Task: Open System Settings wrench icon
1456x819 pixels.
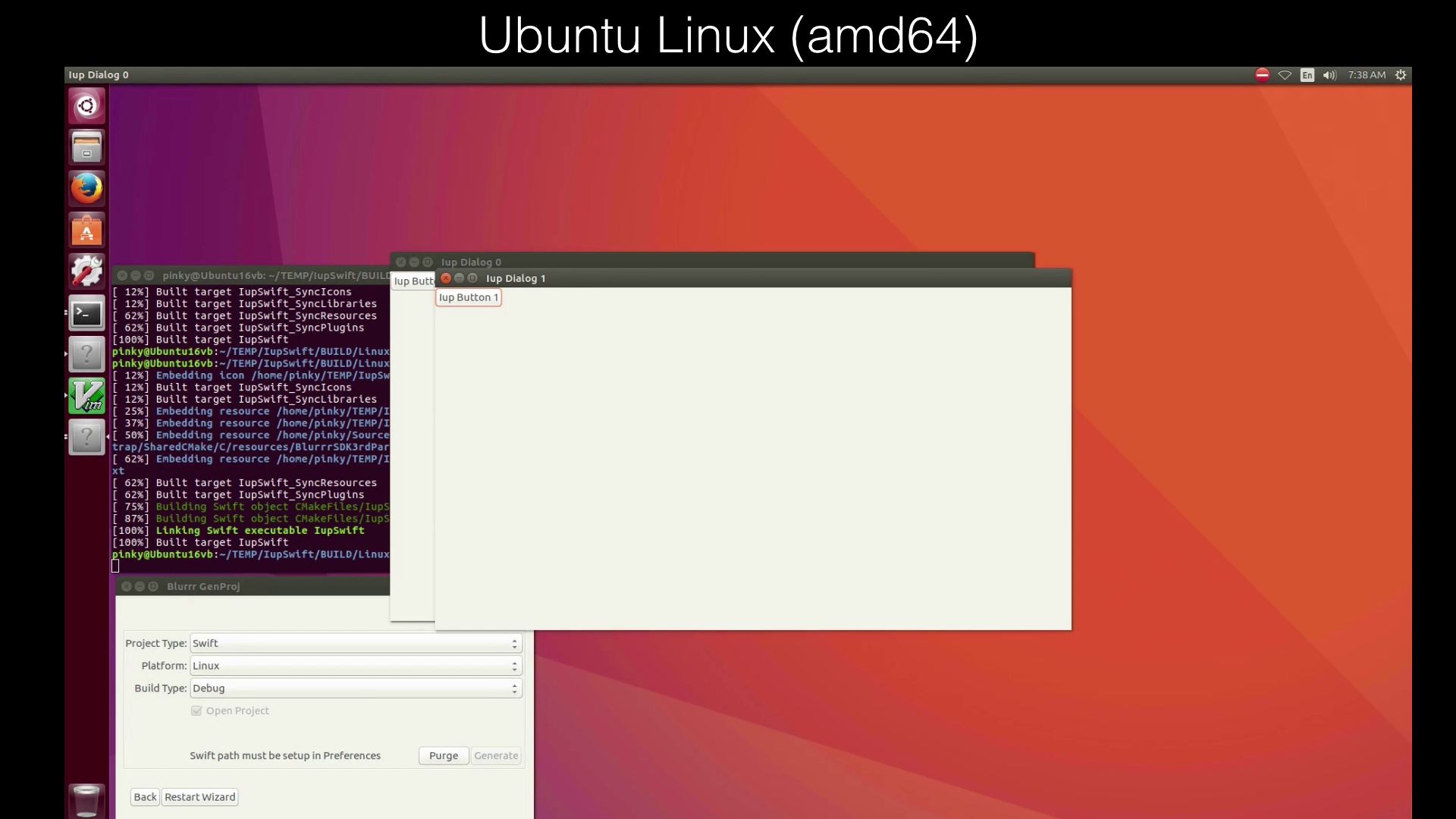Action: click(87, 271)
